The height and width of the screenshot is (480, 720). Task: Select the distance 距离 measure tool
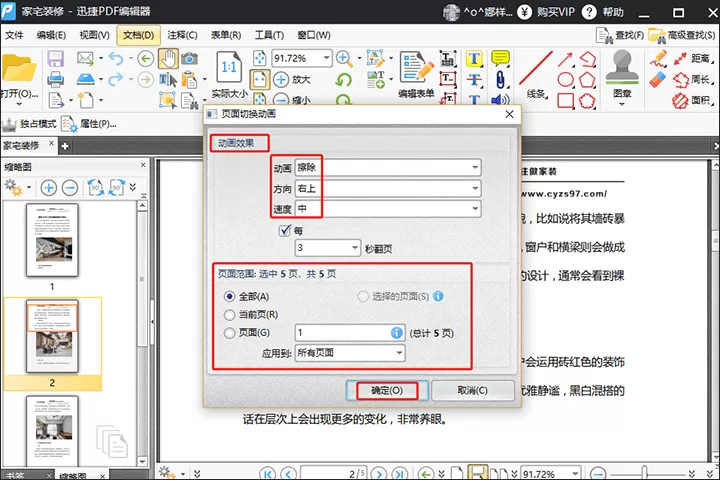pyautogui.click(x=693, y=58)
